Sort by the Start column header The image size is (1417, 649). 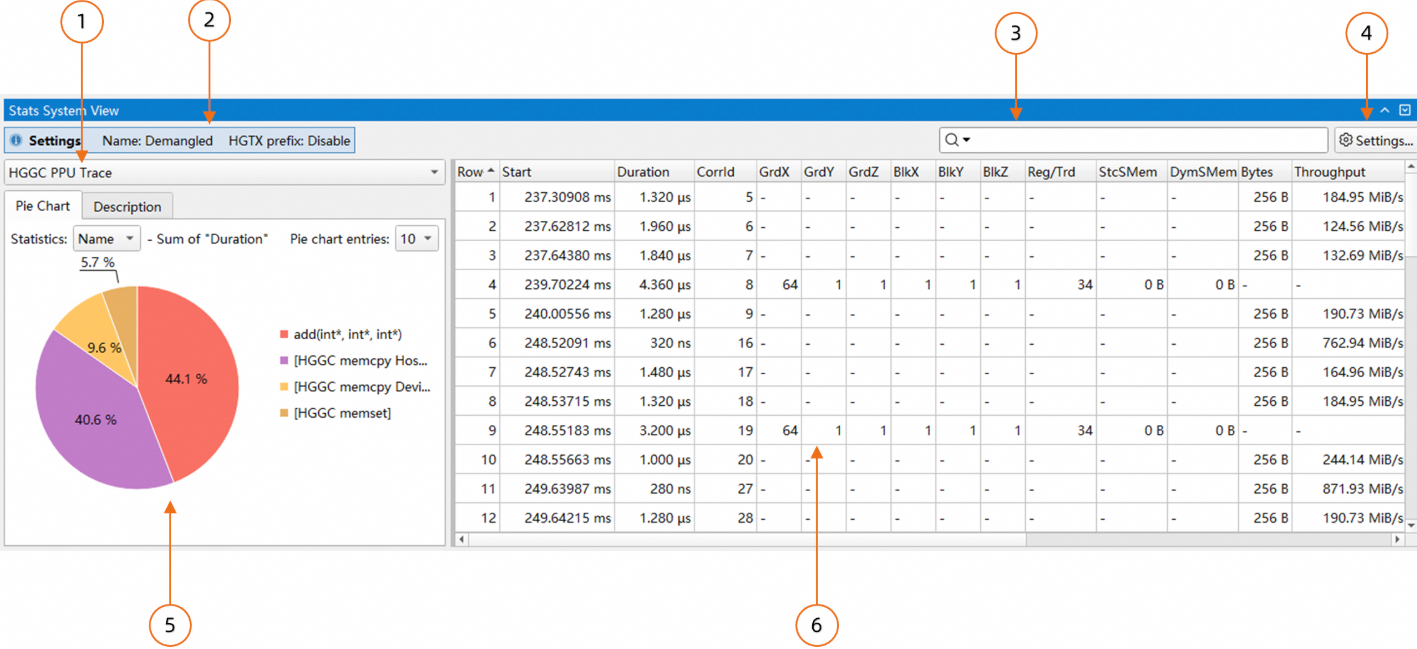tap(555, 172)
